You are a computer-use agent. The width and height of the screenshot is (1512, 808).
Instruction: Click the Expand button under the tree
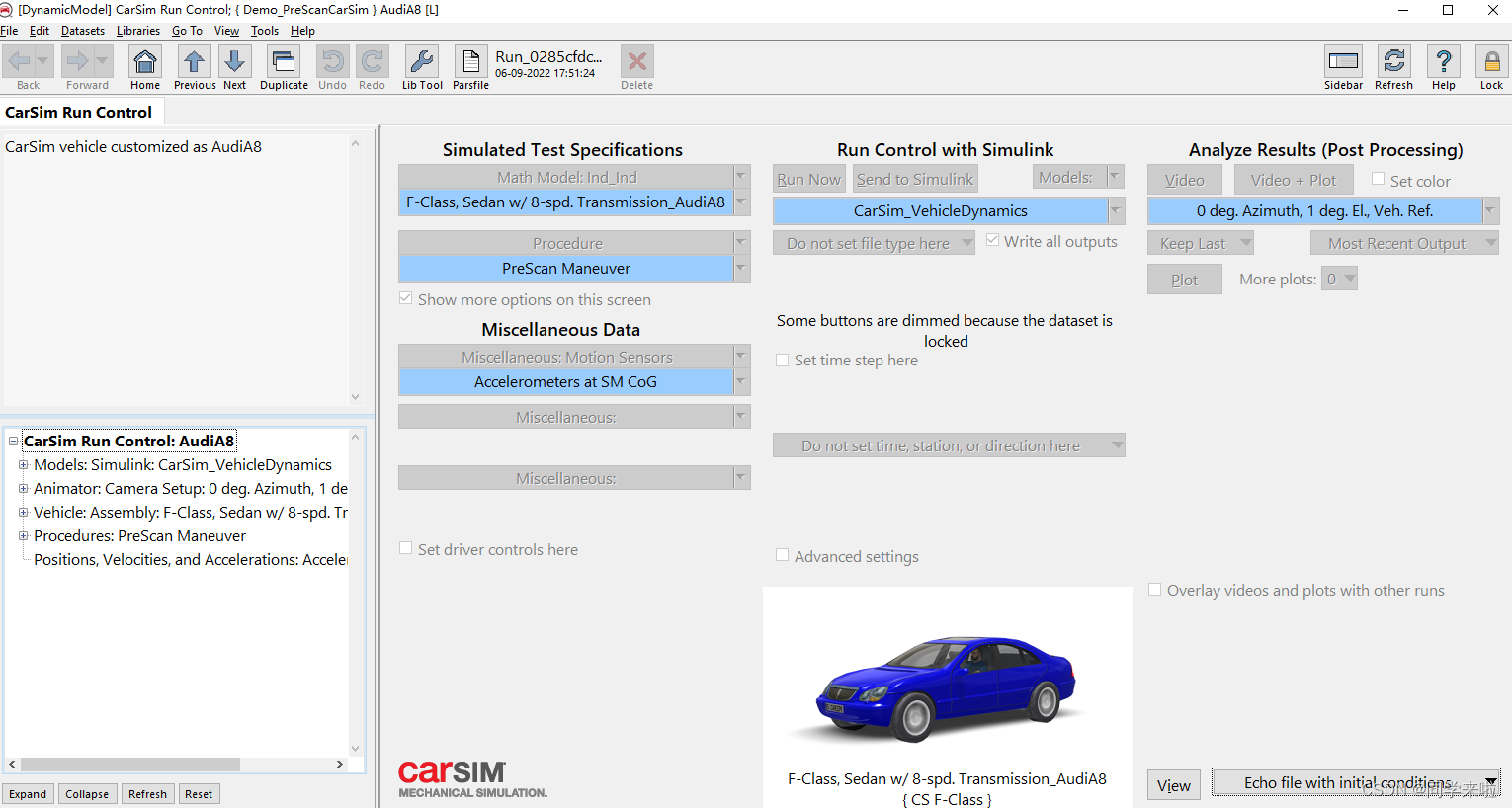pyautogui.click(x=28, y=794)
